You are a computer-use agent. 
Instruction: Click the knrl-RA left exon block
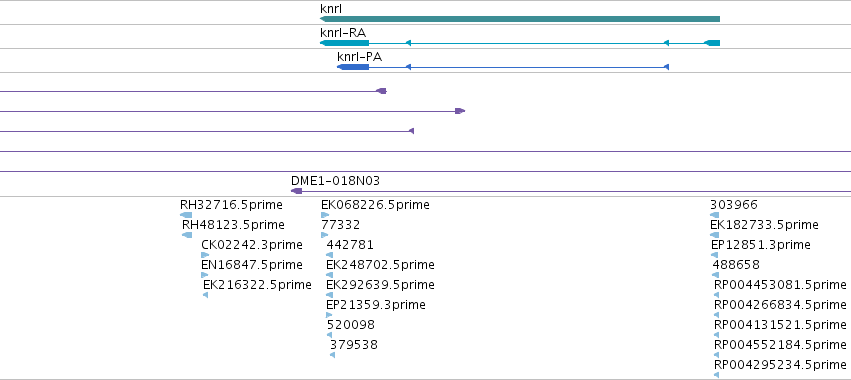(345, 43)
